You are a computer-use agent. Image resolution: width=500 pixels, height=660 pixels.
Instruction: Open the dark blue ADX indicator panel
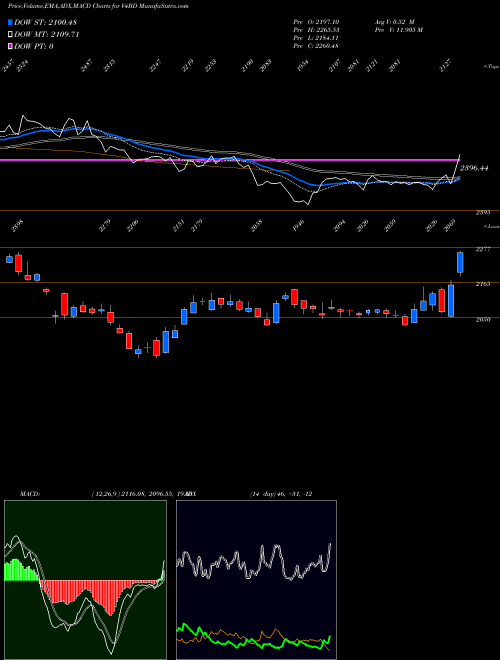(x=256, y=580)
